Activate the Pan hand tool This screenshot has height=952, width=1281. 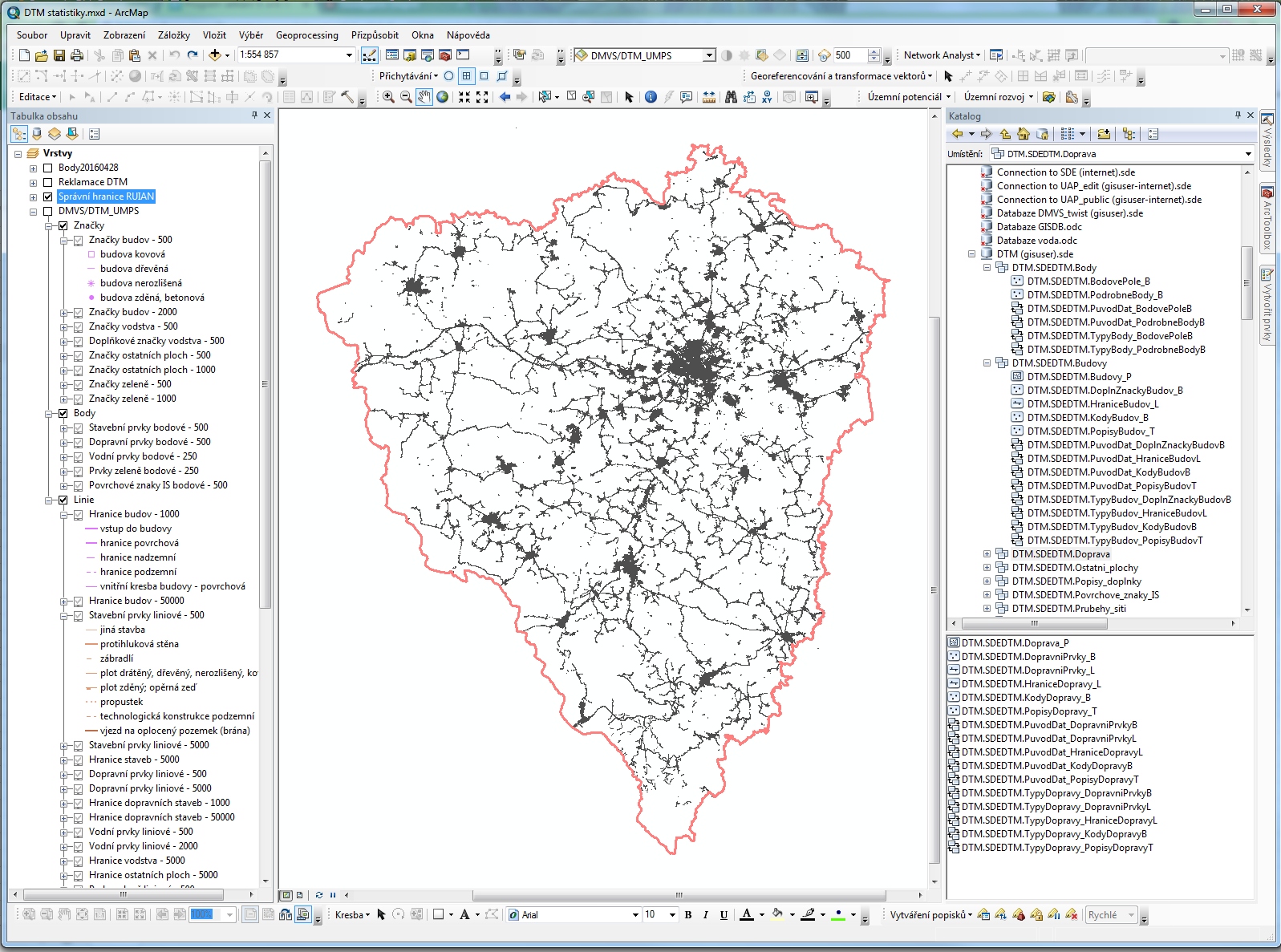(x=424, y=97)
